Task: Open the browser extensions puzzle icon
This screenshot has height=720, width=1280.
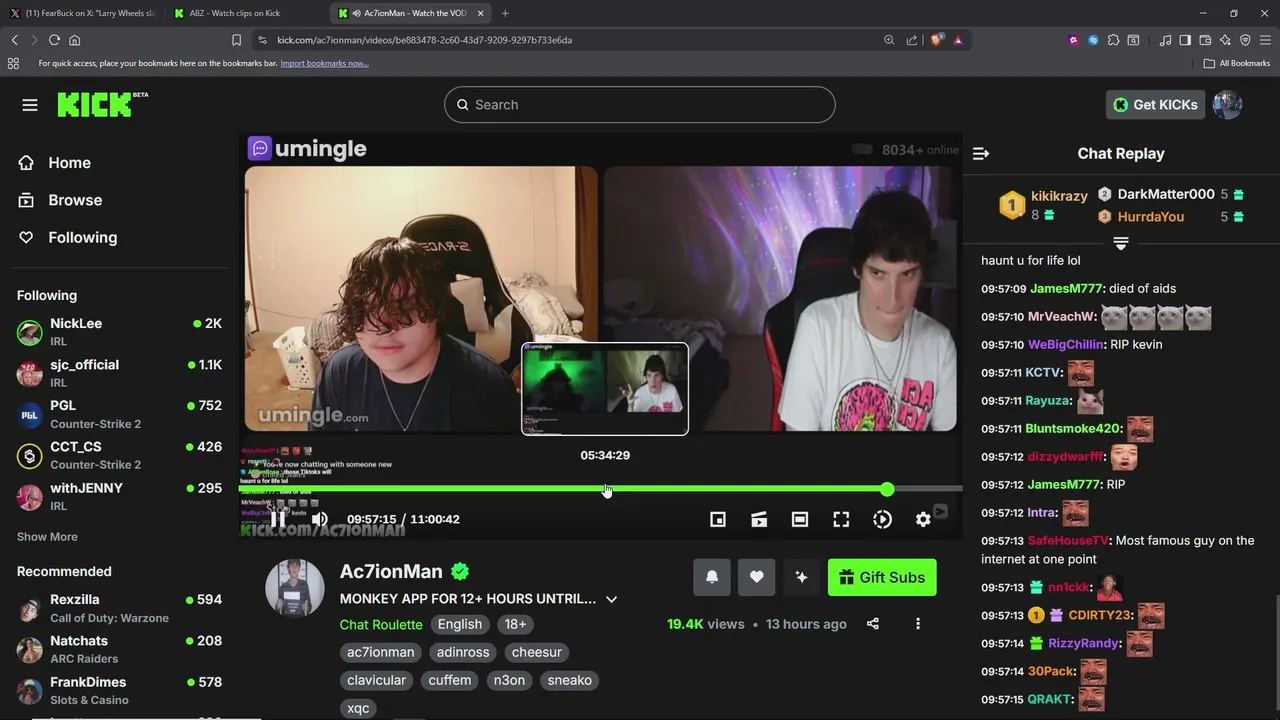Action: 1113,40
